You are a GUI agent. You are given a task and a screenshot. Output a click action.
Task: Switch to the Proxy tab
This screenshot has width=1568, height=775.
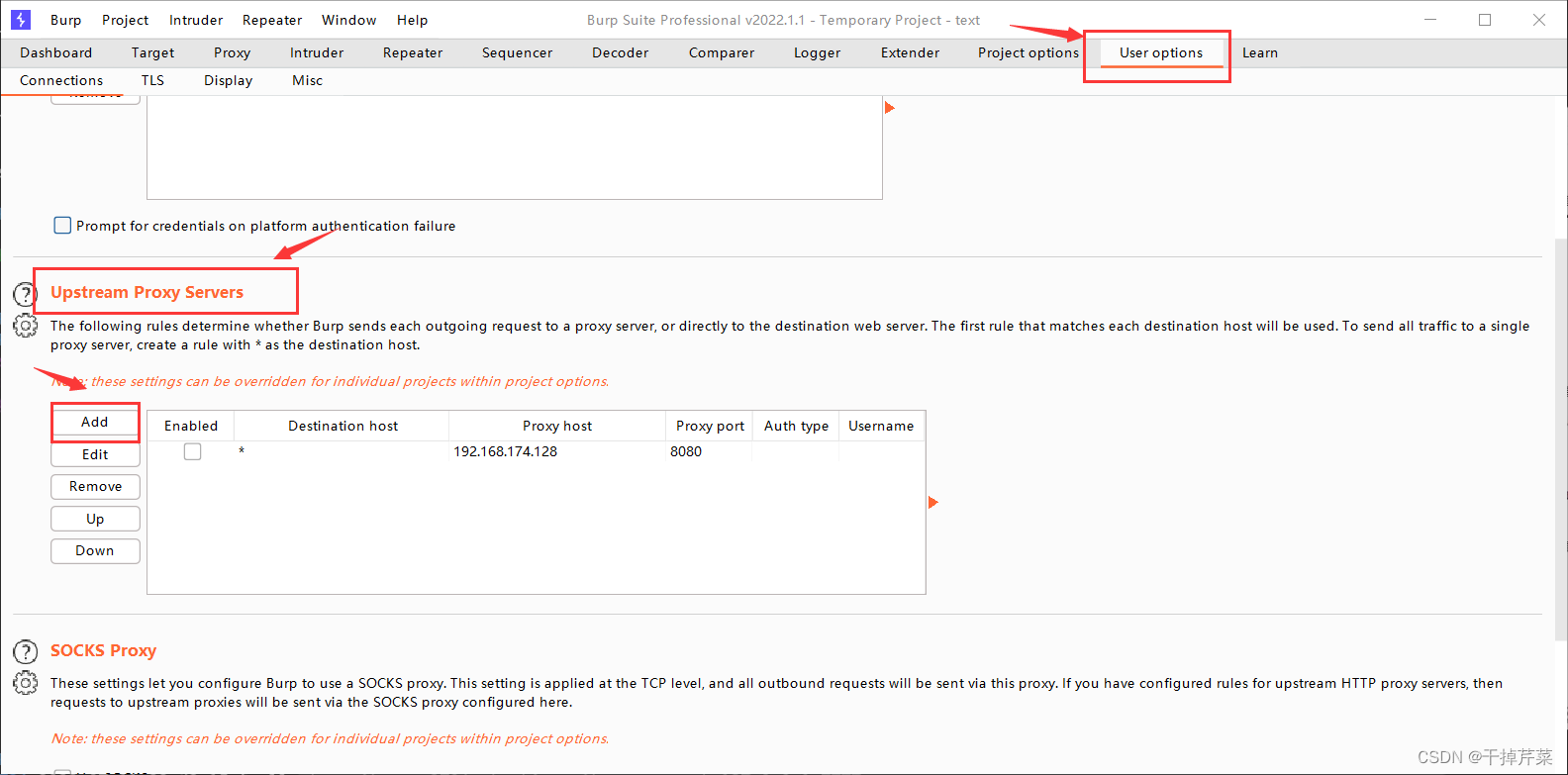point(232,52)
